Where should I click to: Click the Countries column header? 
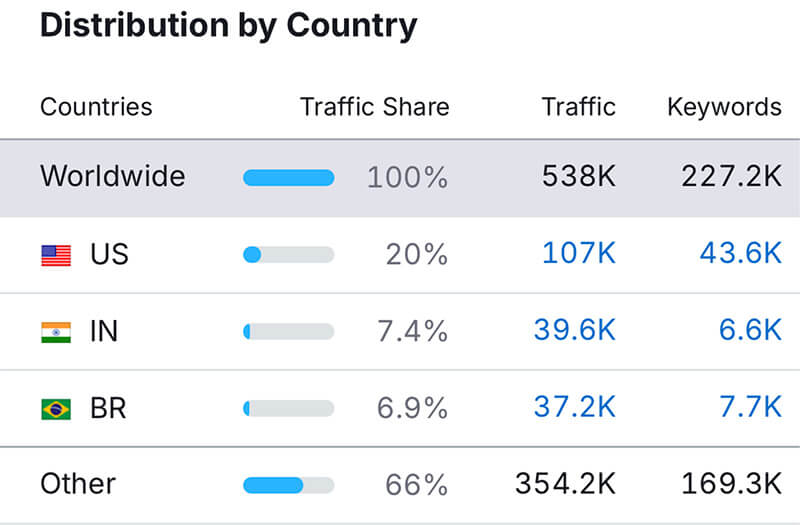point(96,107)
